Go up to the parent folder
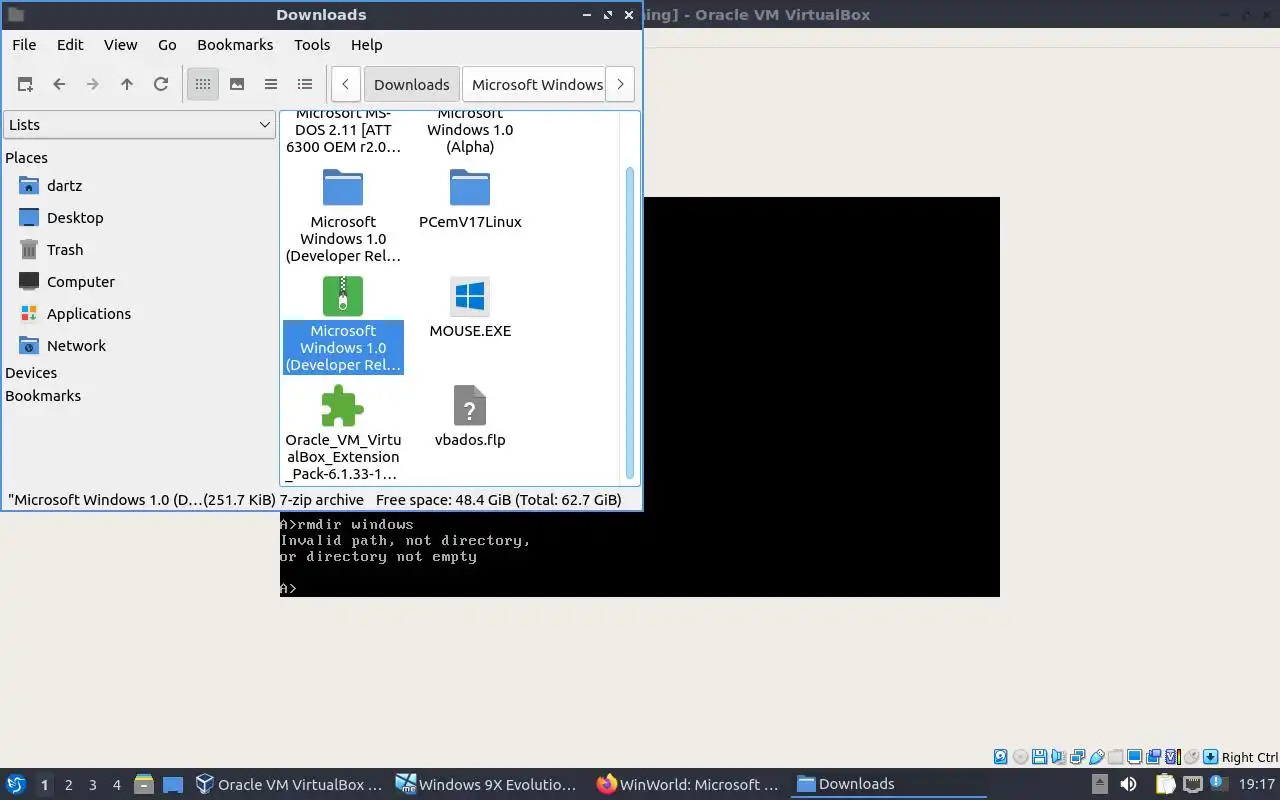Screen dimensions: 1280x800 (127, 84)
